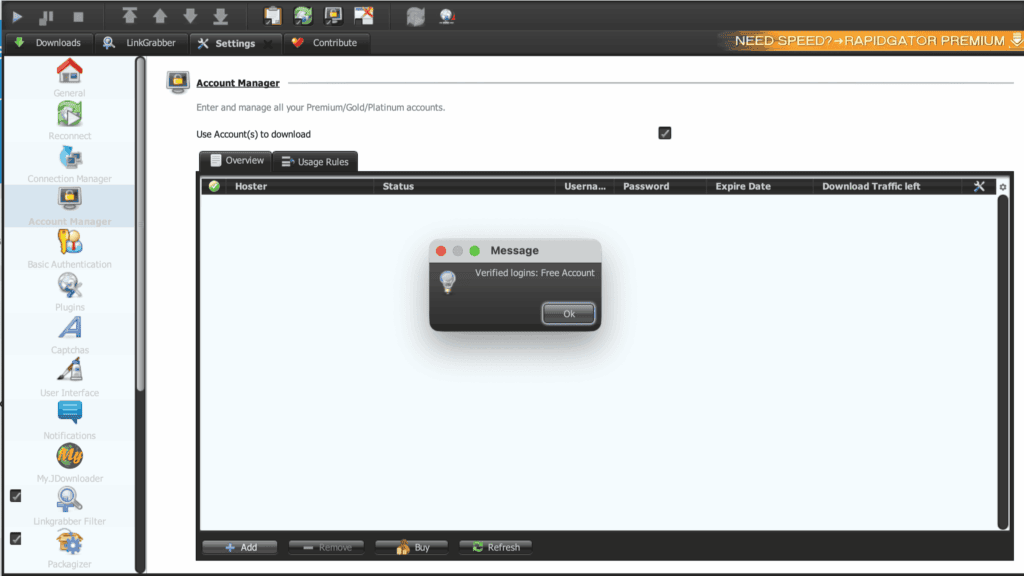
Task: Click the update check toolbar icon
Action: pyautogui.click(x=447, y=16)
